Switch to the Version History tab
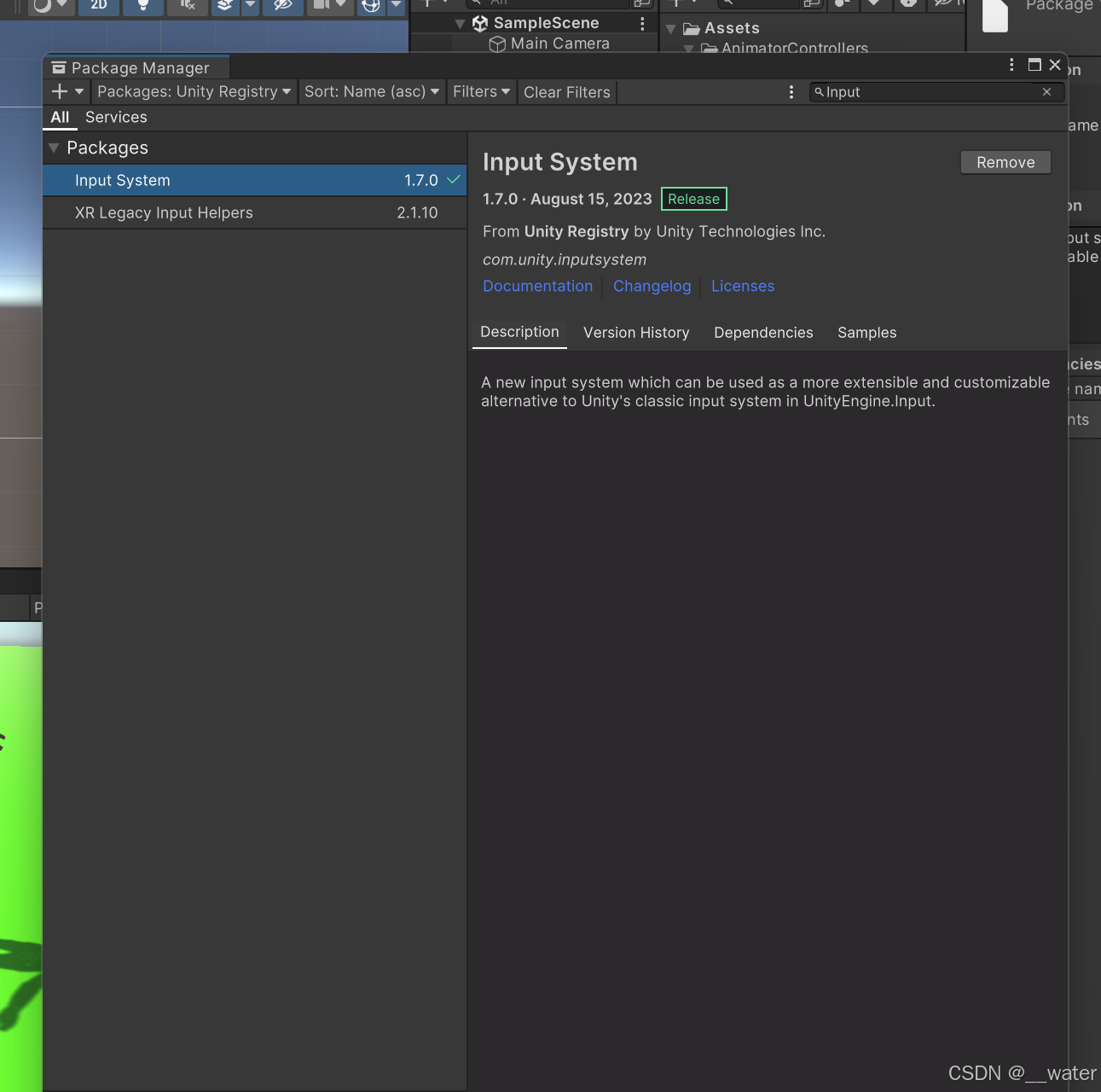1101x1092 pixels. coord(636,333)
